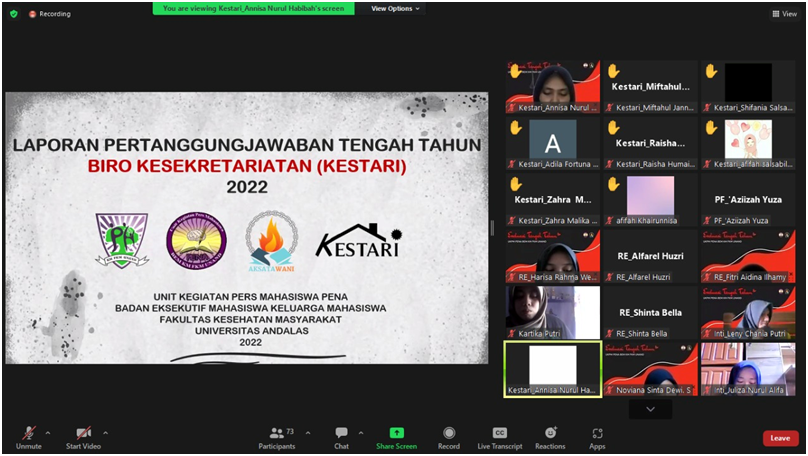Click muted mic icon beside RE_Shinta Bella
The height and width of the screenshot is (456, 808).
click(x=610, y=334)
